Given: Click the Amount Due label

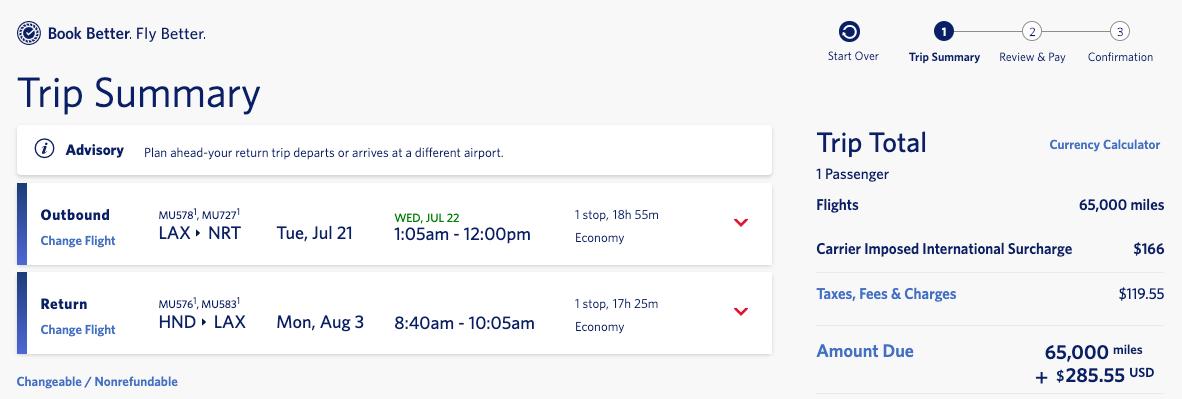Looking at the screenshot, I should pyautogui.click(x=865, y=351).
